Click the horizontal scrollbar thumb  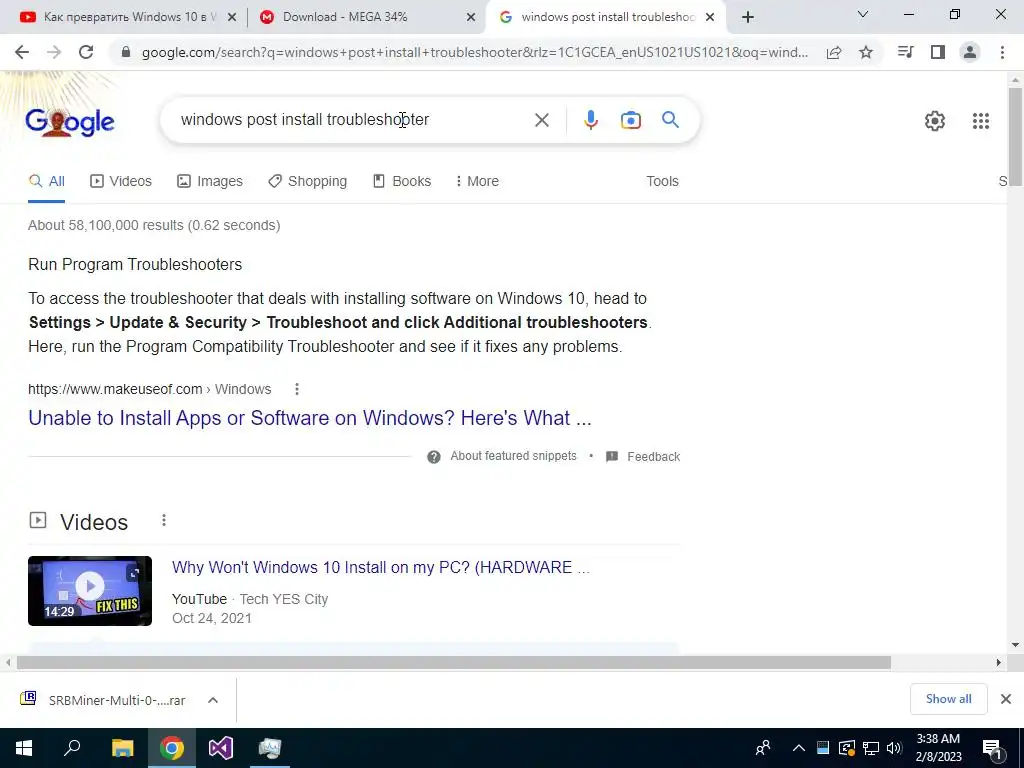click(454, 663)
